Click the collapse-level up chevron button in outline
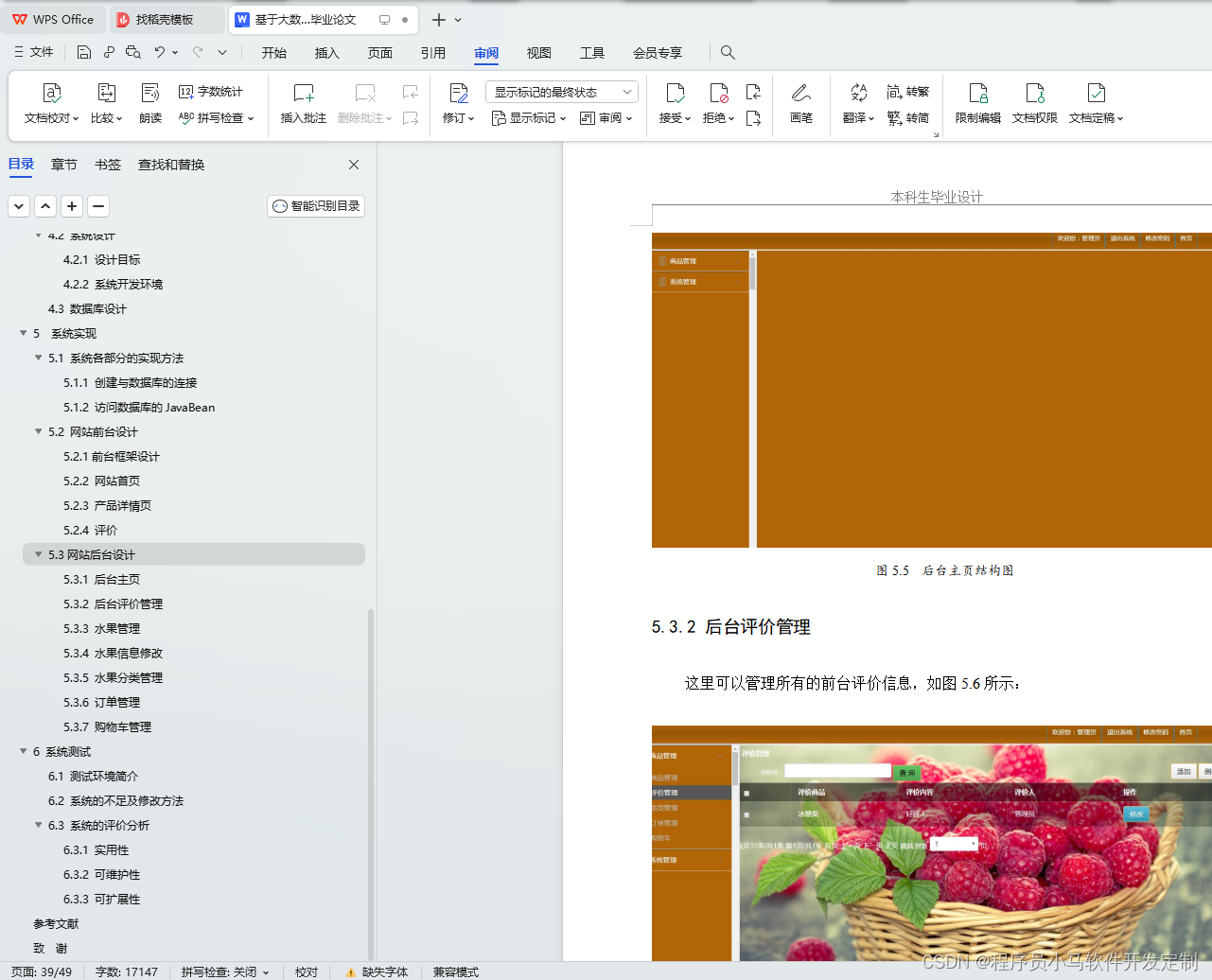1212x980 pixels. click(x=45, y=206)
